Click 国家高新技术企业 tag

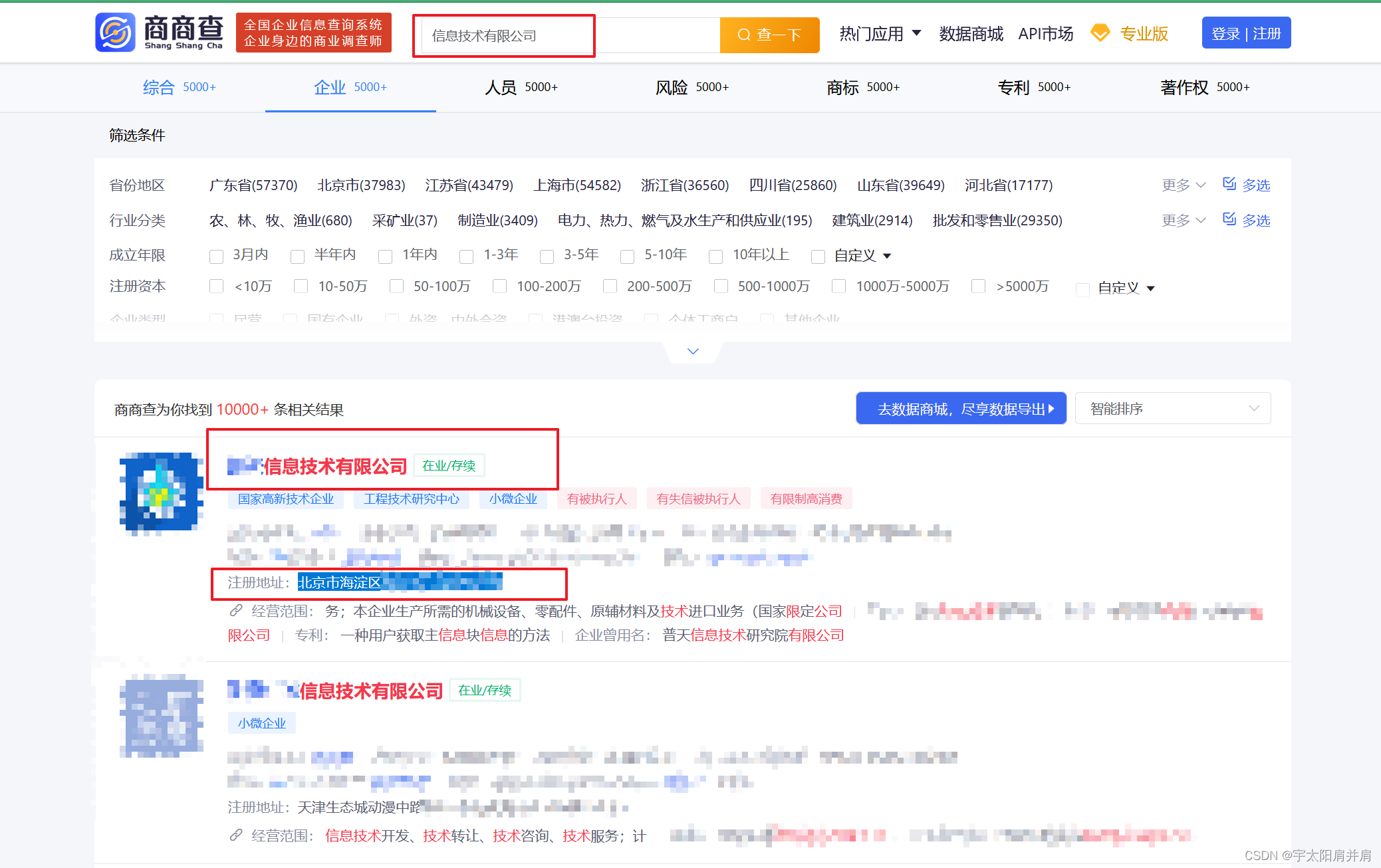286,498
